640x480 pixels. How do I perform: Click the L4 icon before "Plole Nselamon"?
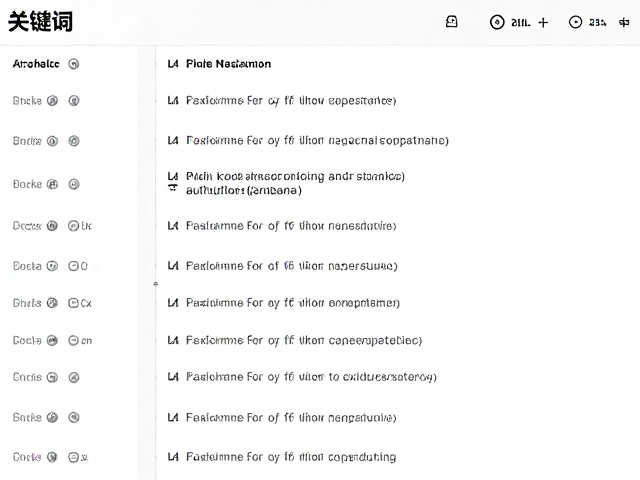(173, 64)
